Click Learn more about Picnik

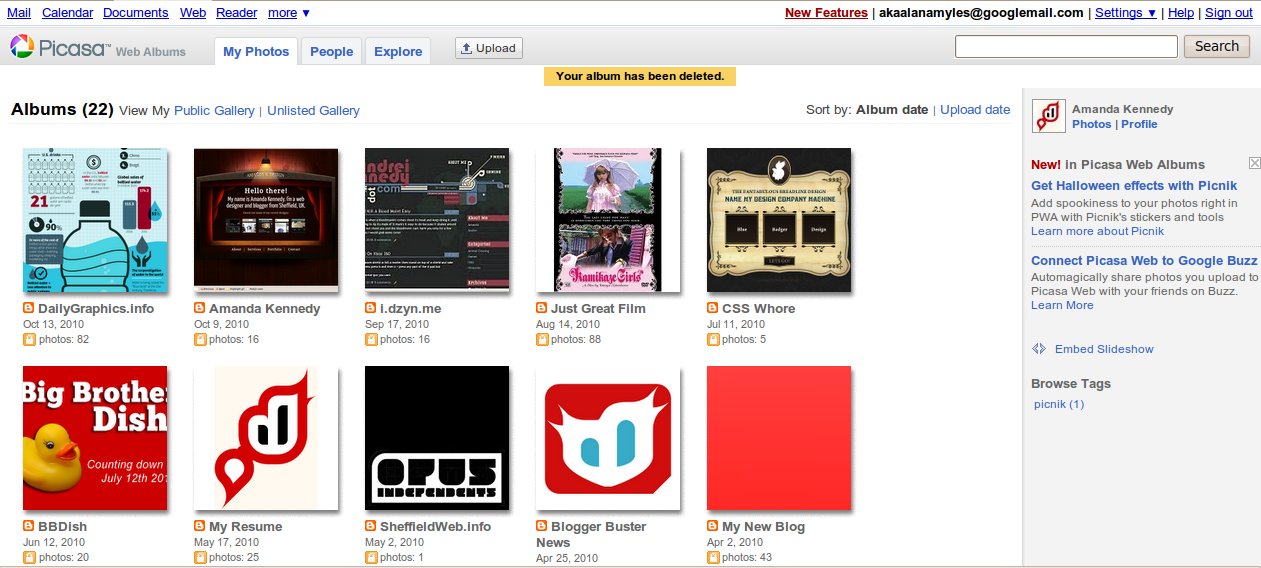(x=1097, y=231)
